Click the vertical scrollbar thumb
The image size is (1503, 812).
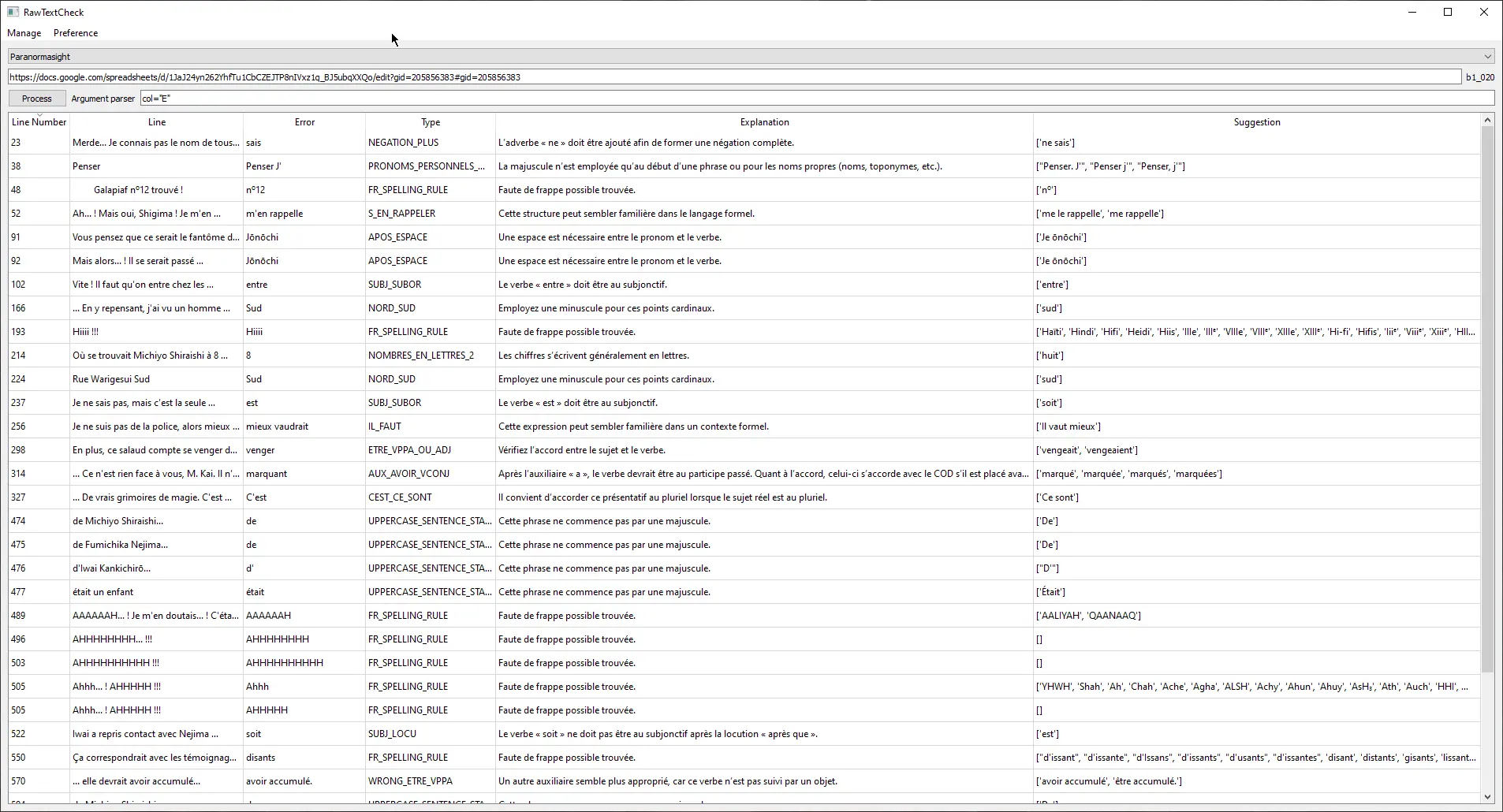(1488, 394)
